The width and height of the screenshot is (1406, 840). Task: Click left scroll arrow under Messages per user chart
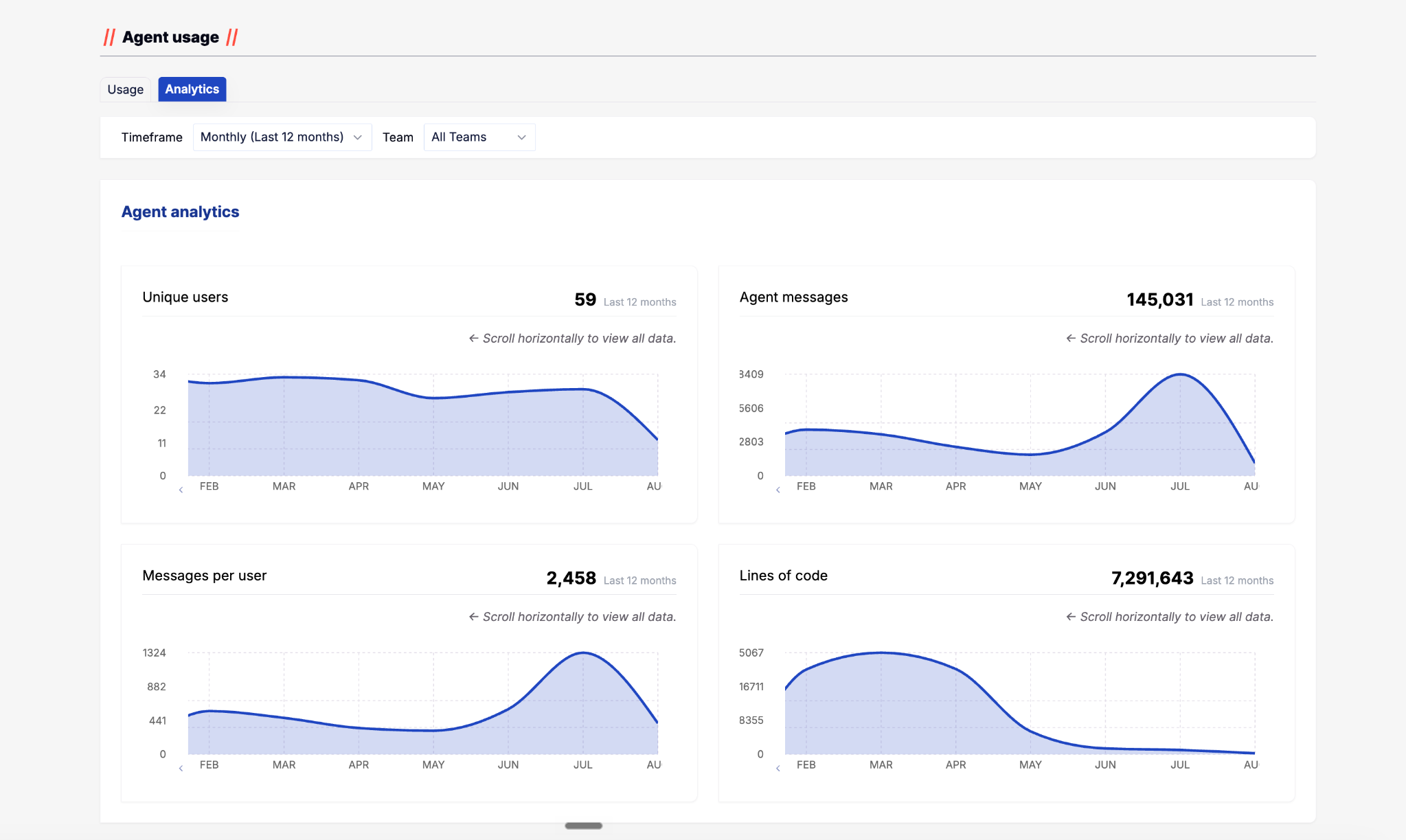(181, 768)
